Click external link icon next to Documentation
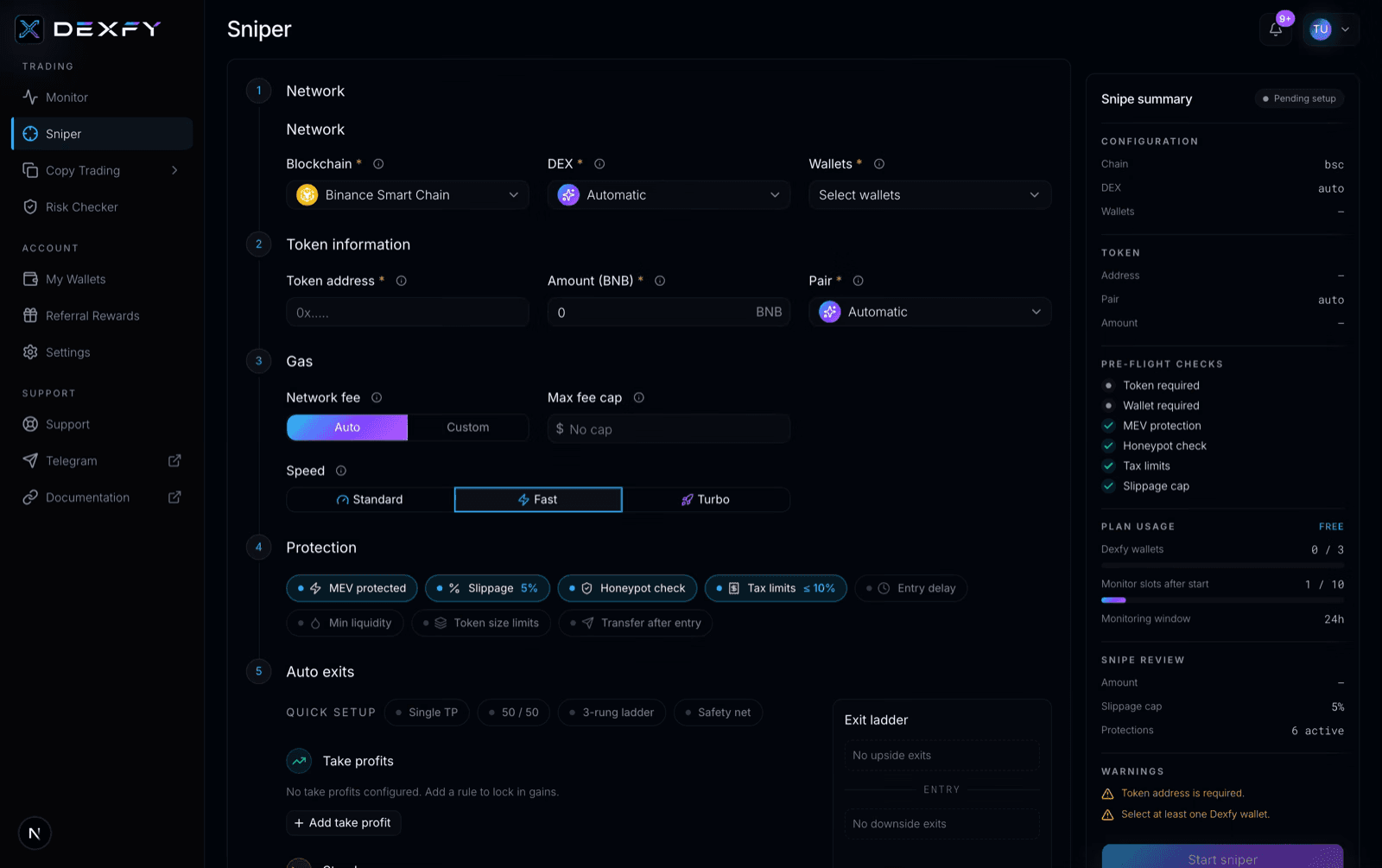Screen dimensions: 1382x868 point(174,497)
